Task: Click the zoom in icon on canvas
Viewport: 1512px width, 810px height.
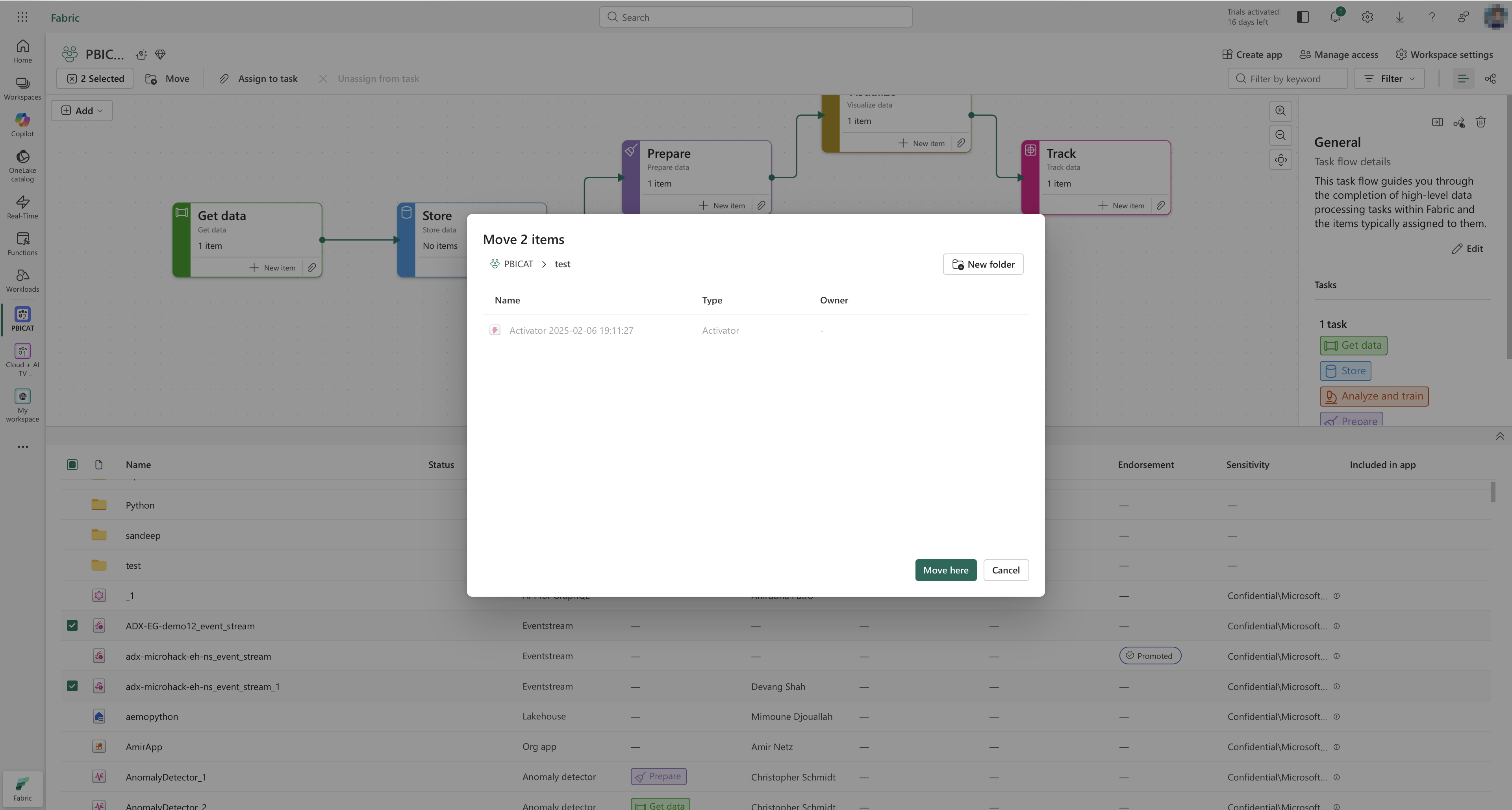Action: (1281, 110)
